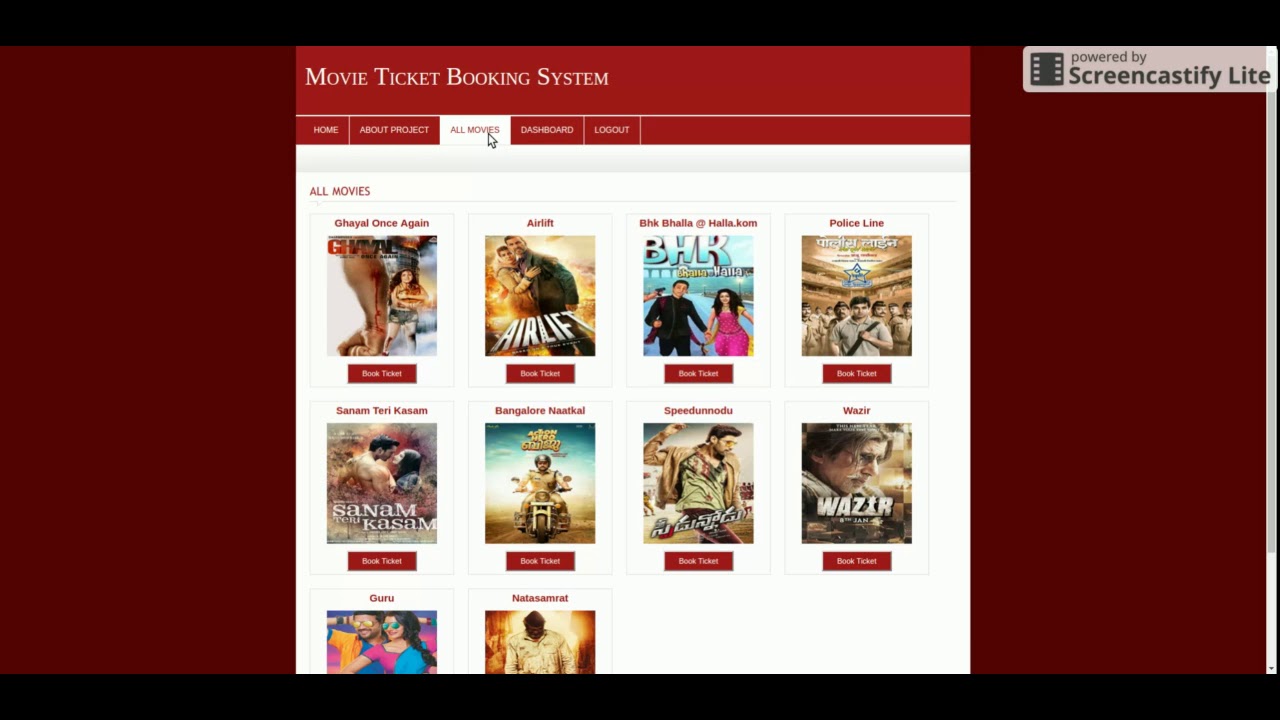Image resolution: width=1280 pixels, height=720 pixels.
Task: Go to the DASHBOARD page
Action: 547,130
